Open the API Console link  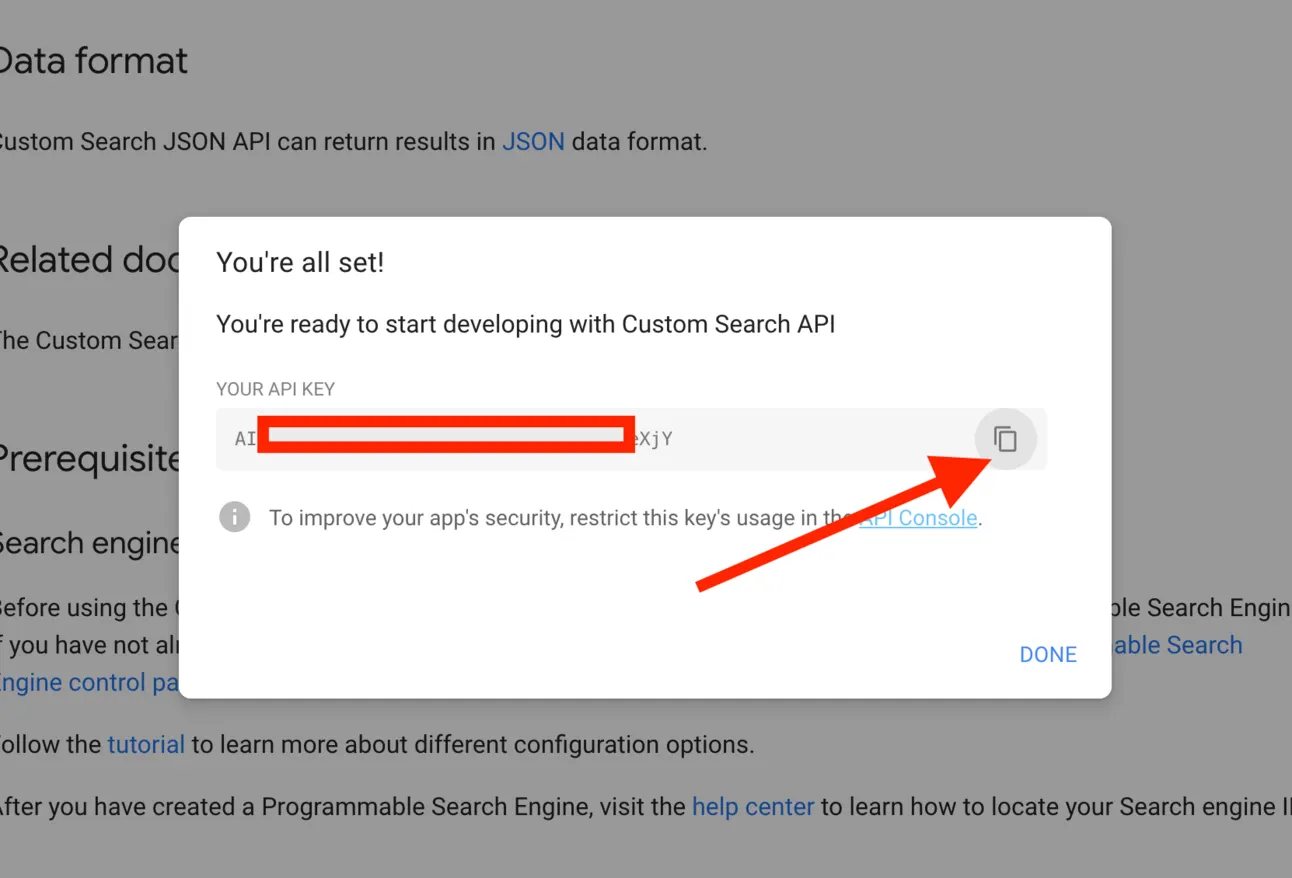(x=918, y=518)
